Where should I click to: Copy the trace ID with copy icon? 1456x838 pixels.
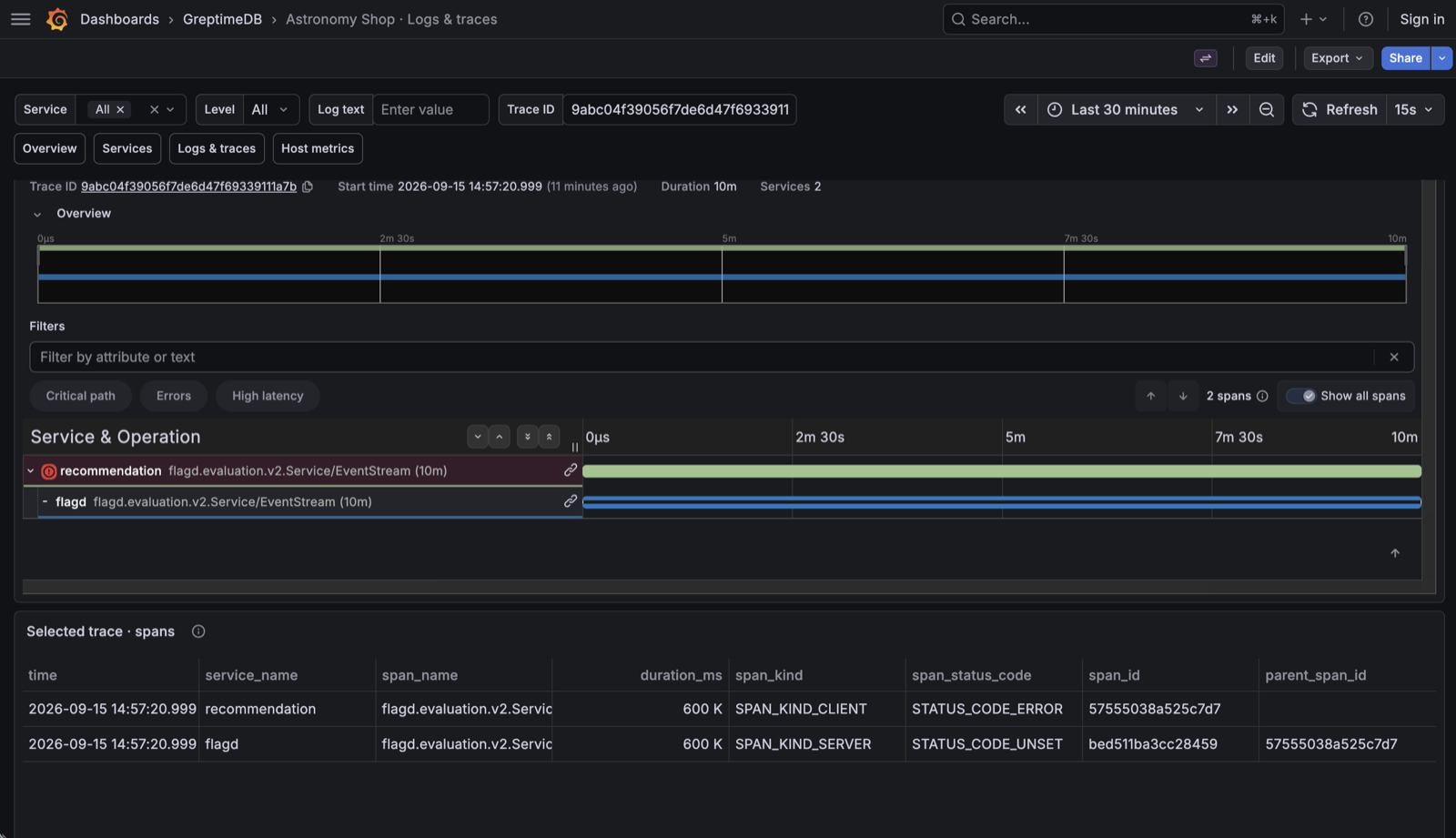point(308,187)
